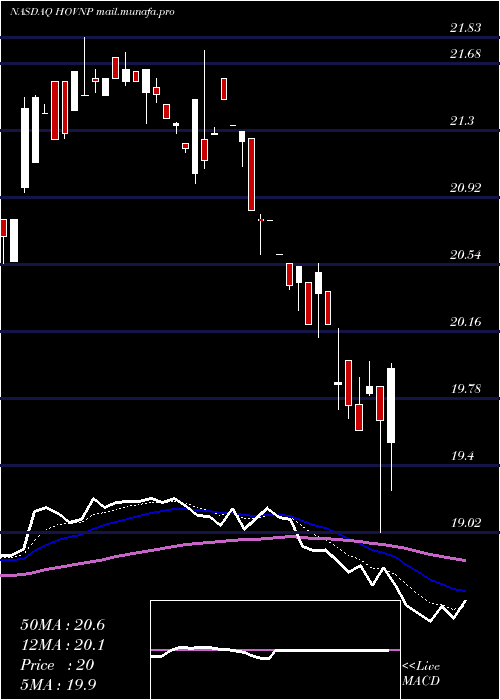Click the 20.92 price axis label
The height and width of the screenshot is (700, 500).
click(x=466, y=188)
